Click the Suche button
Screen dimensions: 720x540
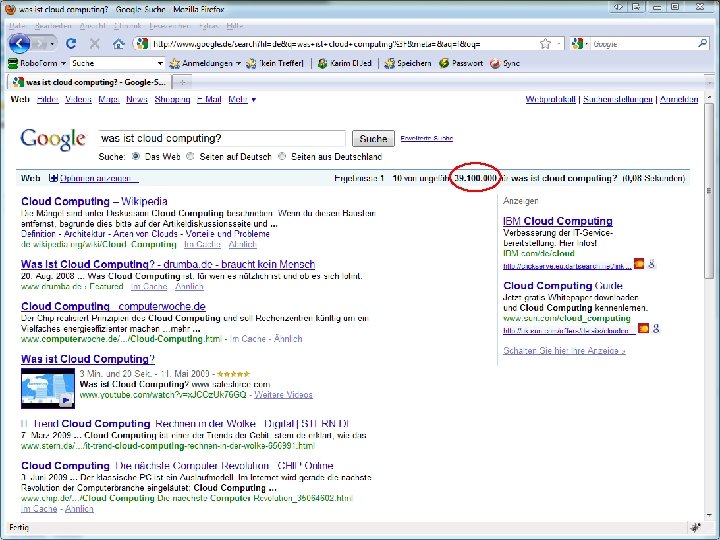pos(373,139)
